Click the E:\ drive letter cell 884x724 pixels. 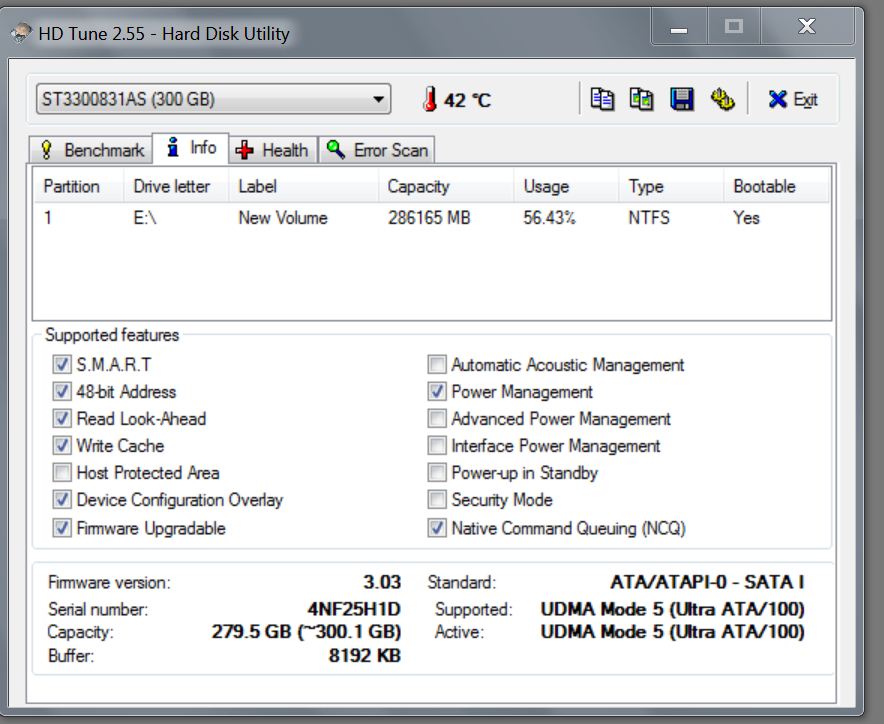[x=145, y=218]
